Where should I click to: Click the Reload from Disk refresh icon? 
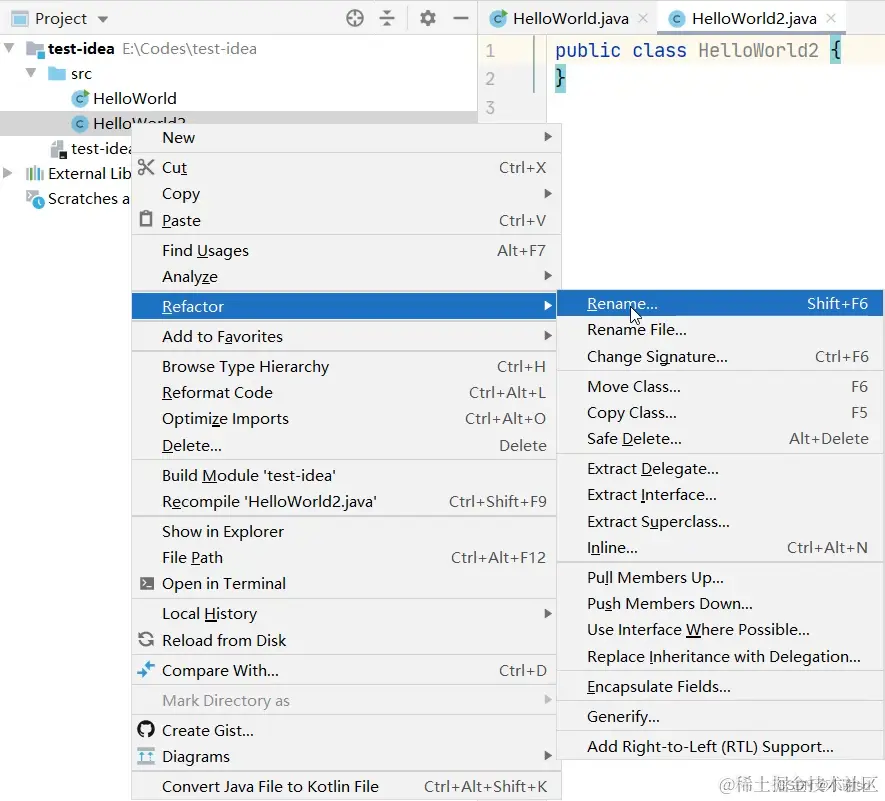click(146, 640)
